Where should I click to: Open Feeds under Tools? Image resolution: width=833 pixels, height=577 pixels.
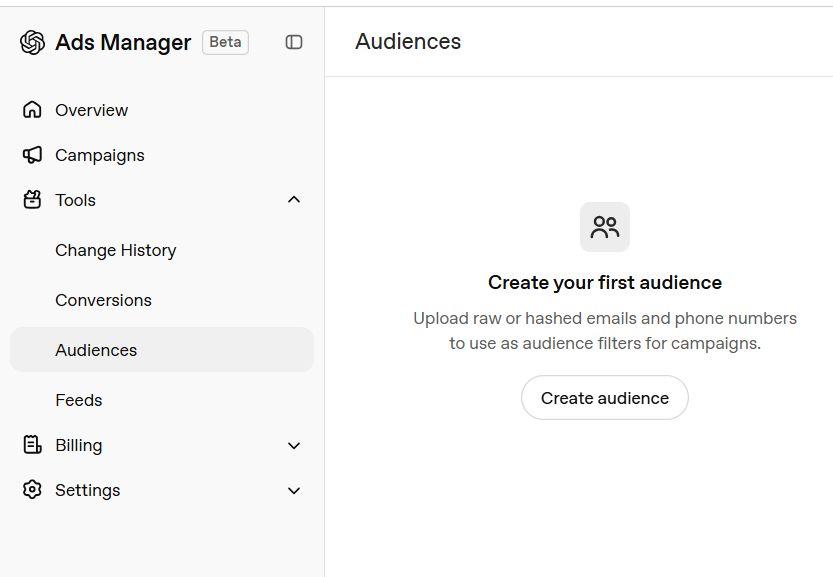pyautogui.click(x=162, y=400)
